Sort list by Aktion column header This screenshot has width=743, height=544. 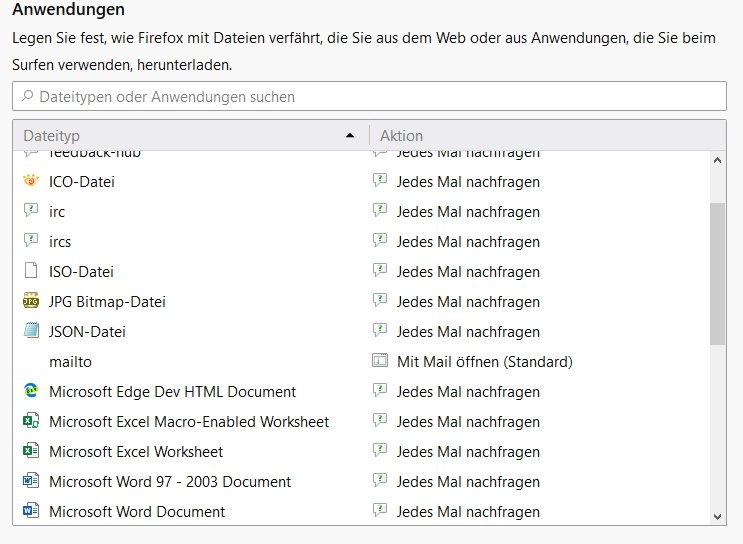pyautogui.click(x=540, y=135)
